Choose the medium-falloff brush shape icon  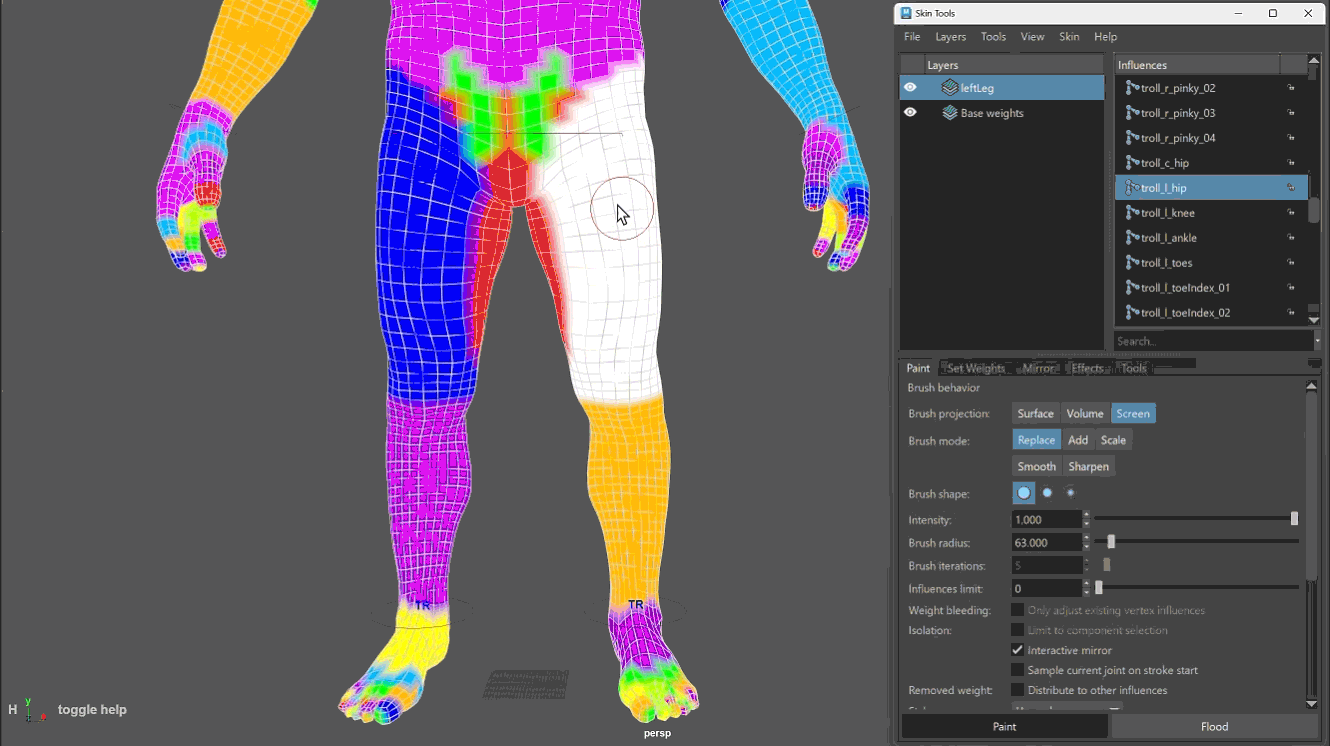point(1047,493)
